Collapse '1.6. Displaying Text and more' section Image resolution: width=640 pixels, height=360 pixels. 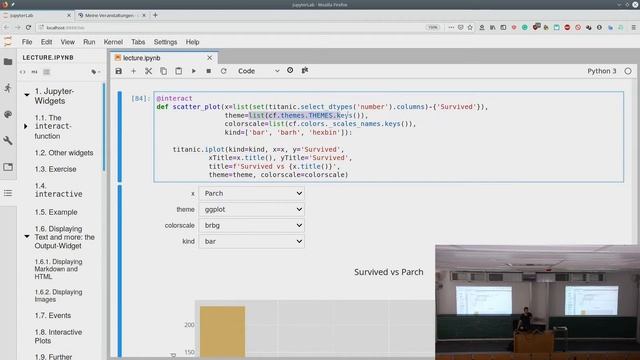(27, 236)
